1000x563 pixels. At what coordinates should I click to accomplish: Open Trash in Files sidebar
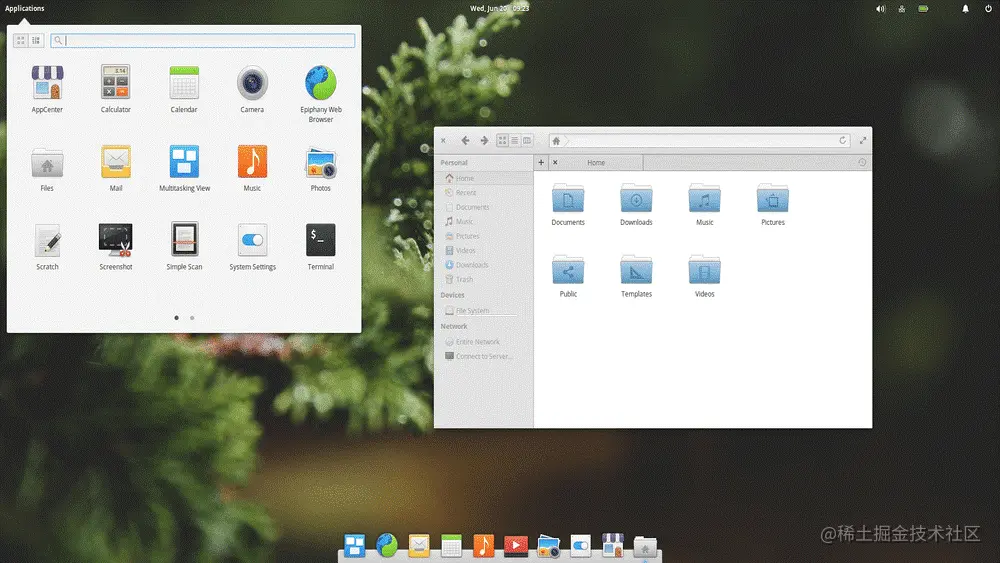pos(483,279)
